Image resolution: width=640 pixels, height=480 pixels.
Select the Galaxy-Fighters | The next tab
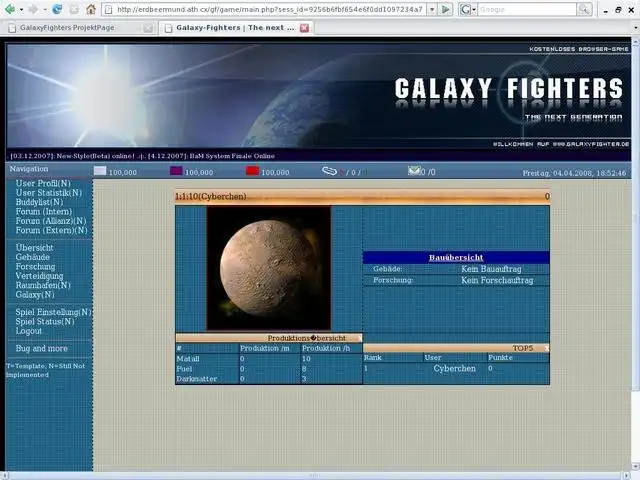(236, 28)
